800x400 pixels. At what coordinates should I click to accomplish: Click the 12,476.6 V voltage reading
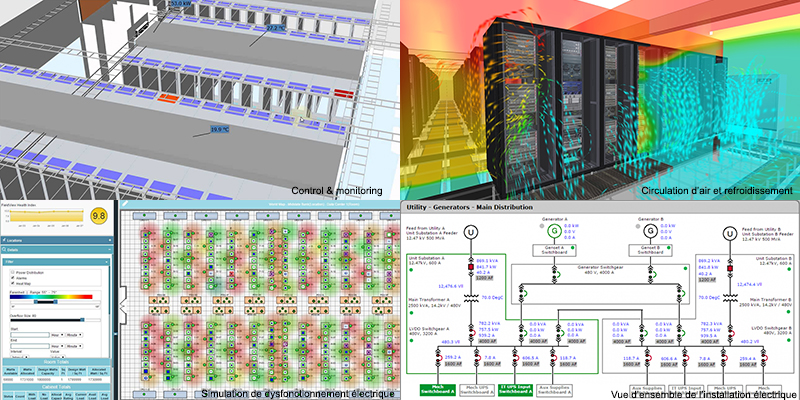451,286
